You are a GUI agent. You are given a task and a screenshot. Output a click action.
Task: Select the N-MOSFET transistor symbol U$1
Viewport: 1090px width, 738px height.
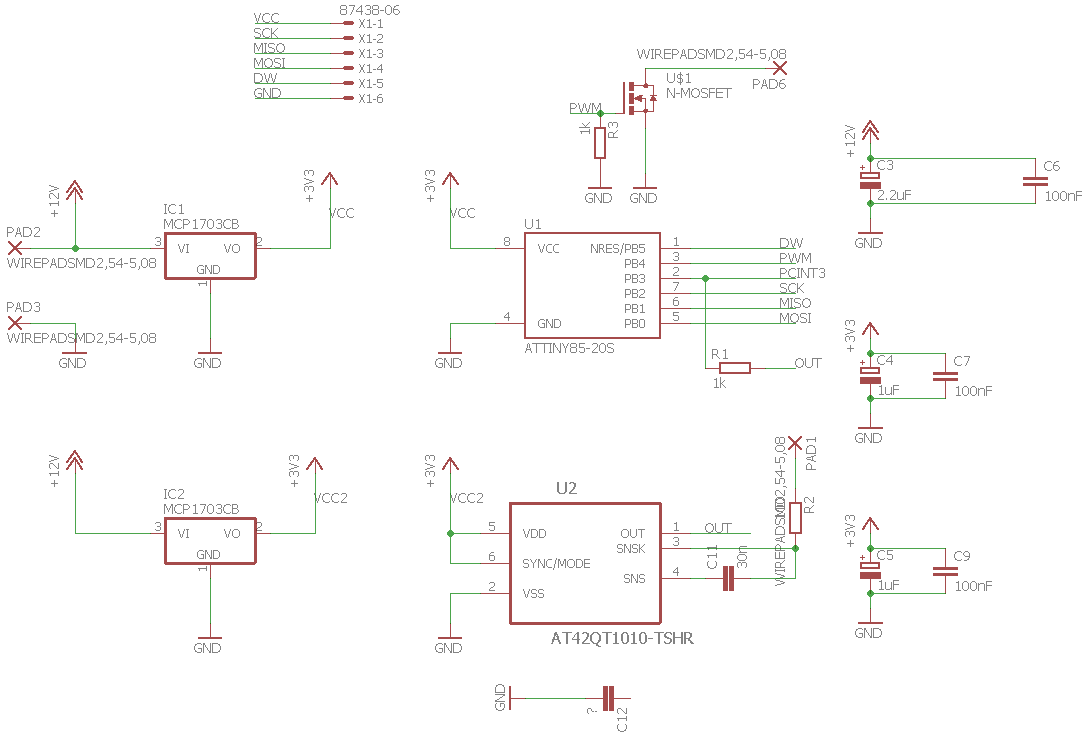click(640, 99)
